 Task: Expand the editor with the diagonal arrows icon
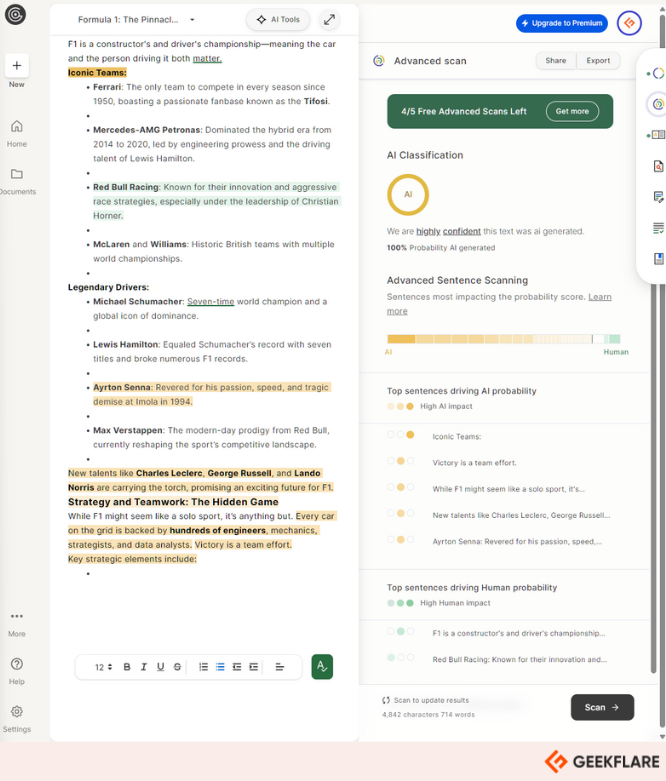pyautogui.click(x=329, y=19)
